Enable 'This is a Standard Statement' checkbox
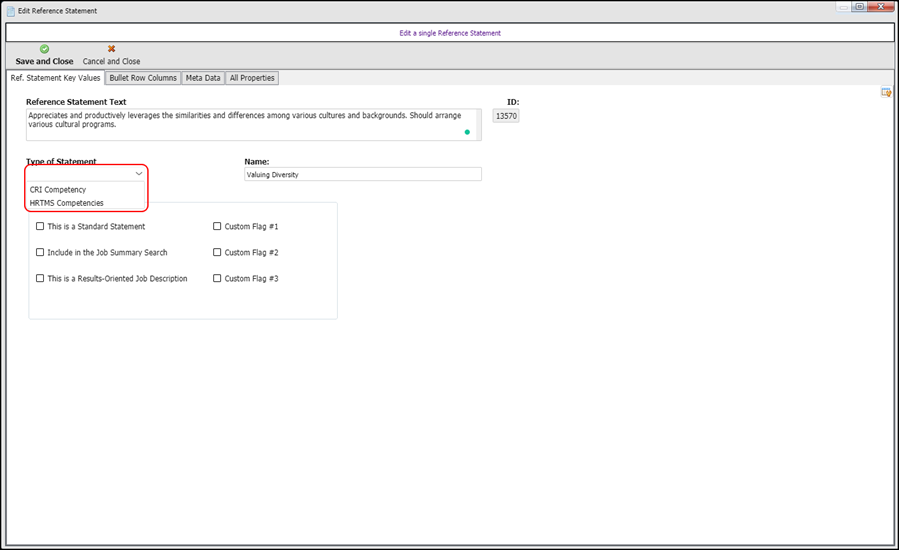The height and width of the screenshot is (550, 899). (40, 226)
